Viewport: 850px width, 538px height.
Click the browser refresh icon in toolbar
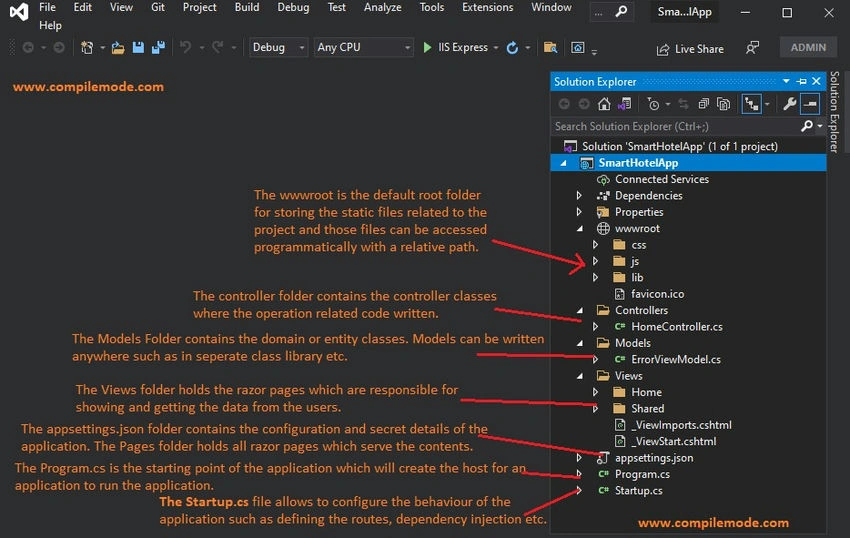[512, 48]
